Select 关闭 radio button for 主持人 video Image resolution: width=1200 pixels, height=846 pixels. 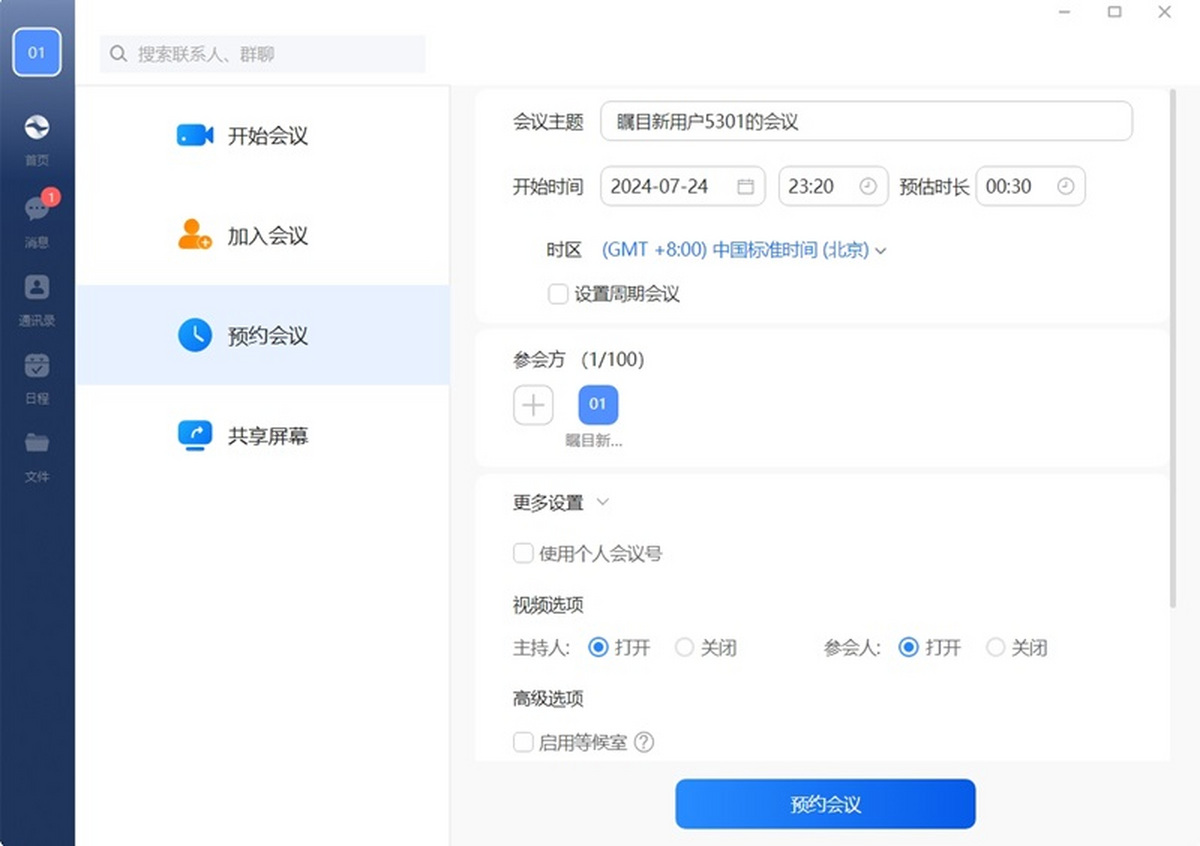click(x=685, y=648)
